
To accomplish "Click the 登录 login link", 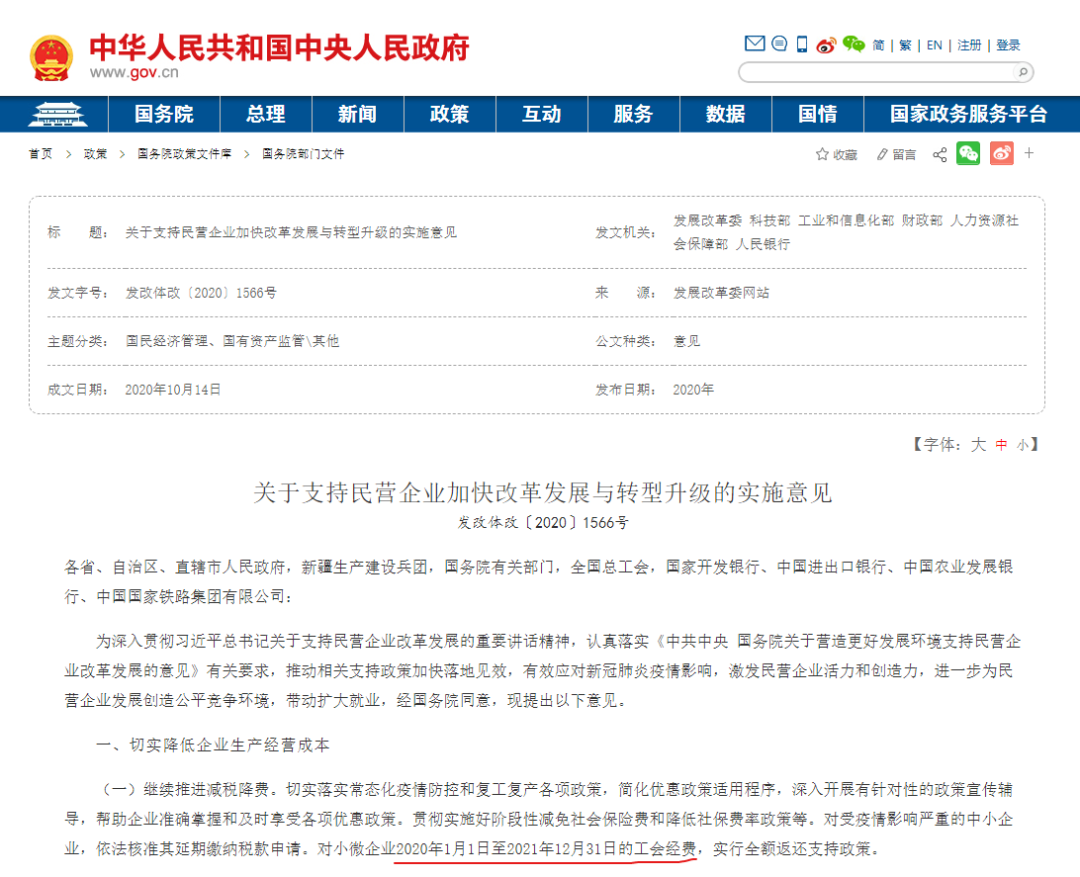I will [x=1008, y=45].
